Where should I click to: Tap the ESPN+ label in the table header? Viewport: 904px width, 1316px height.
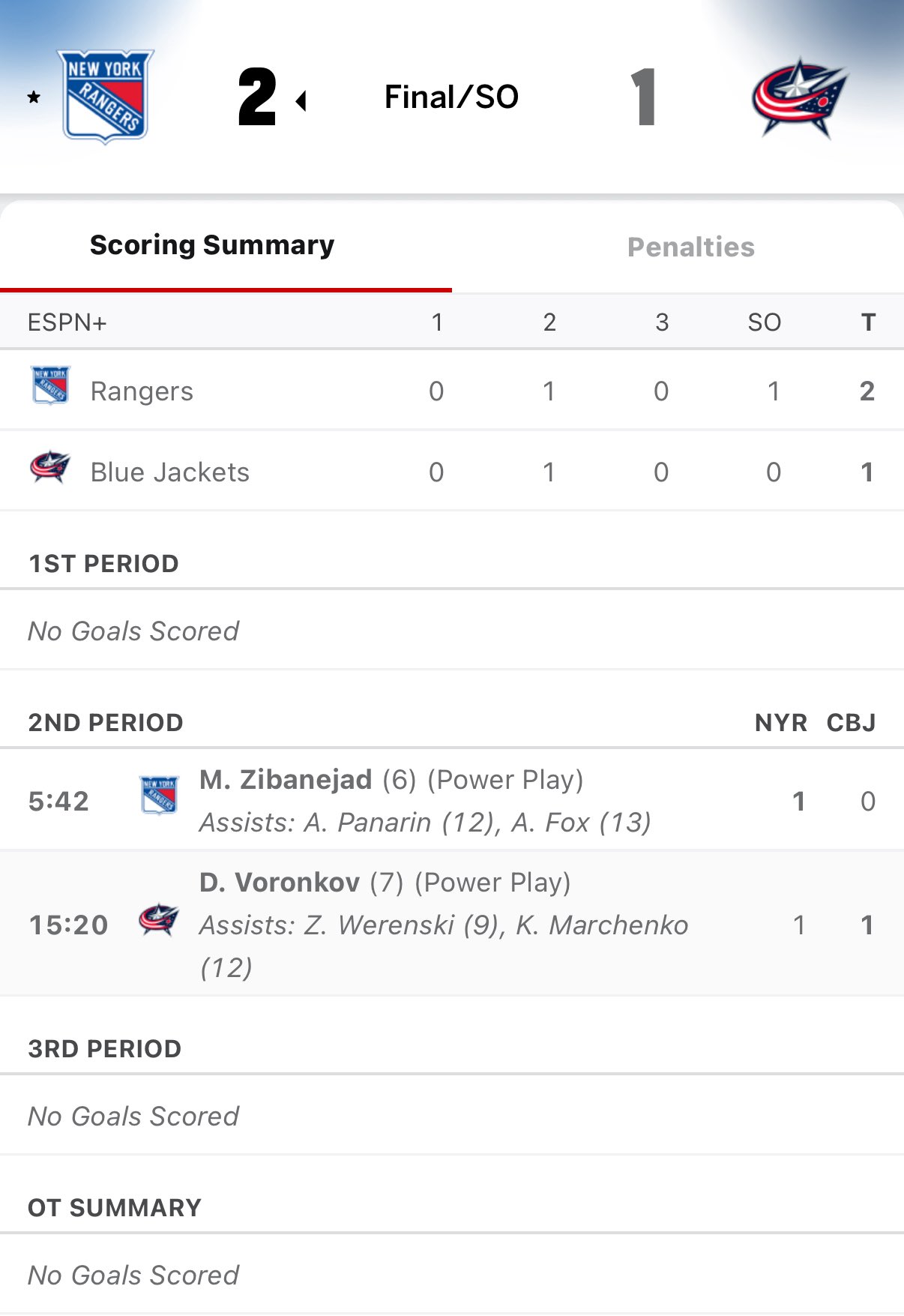[67, 322]
